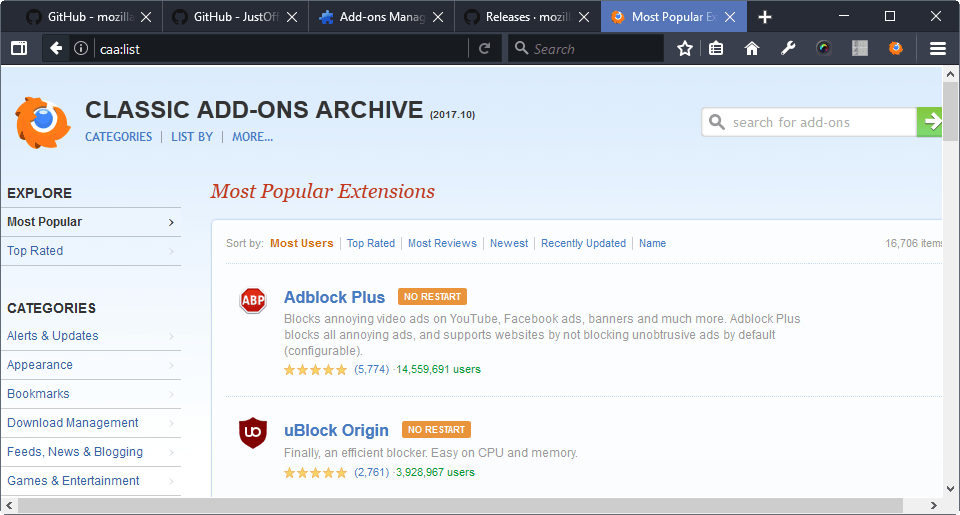
Task: Open the wrench developer tools icon
Action: coord(788,48)
